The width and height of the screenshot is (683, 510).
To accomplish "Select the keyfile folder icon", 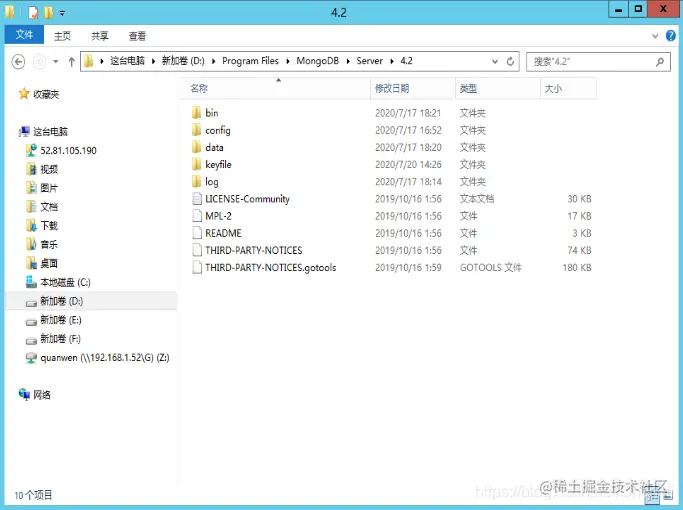I will (x=196, y=164).
